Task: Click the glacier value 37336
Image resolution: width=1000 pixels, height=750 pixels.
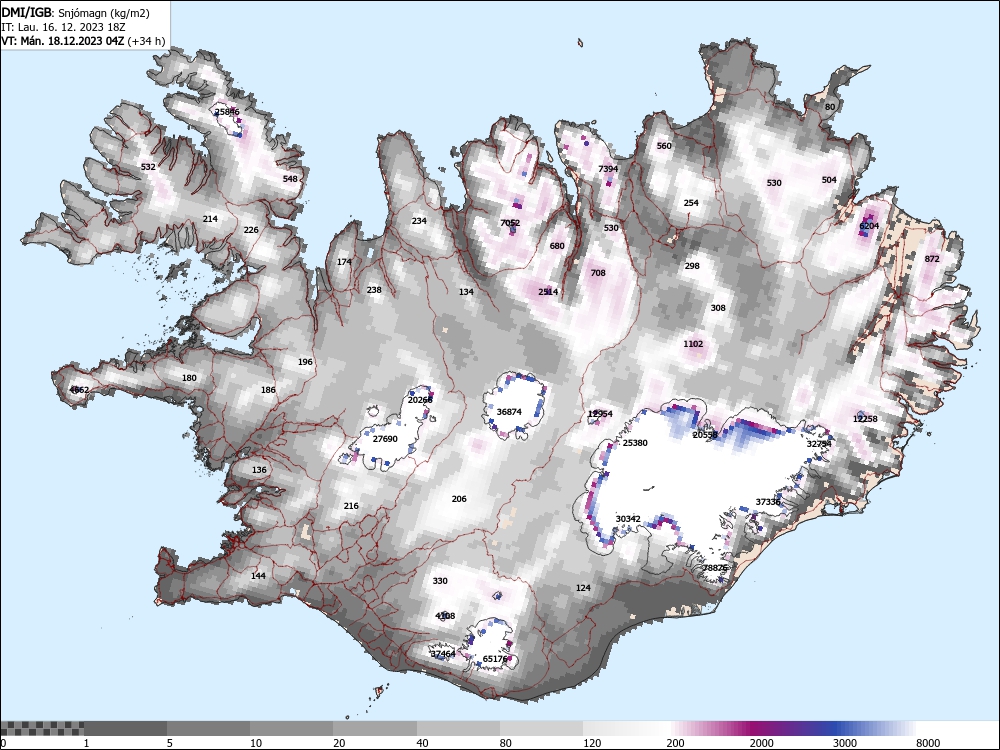Action: click(x=768, y=502)
